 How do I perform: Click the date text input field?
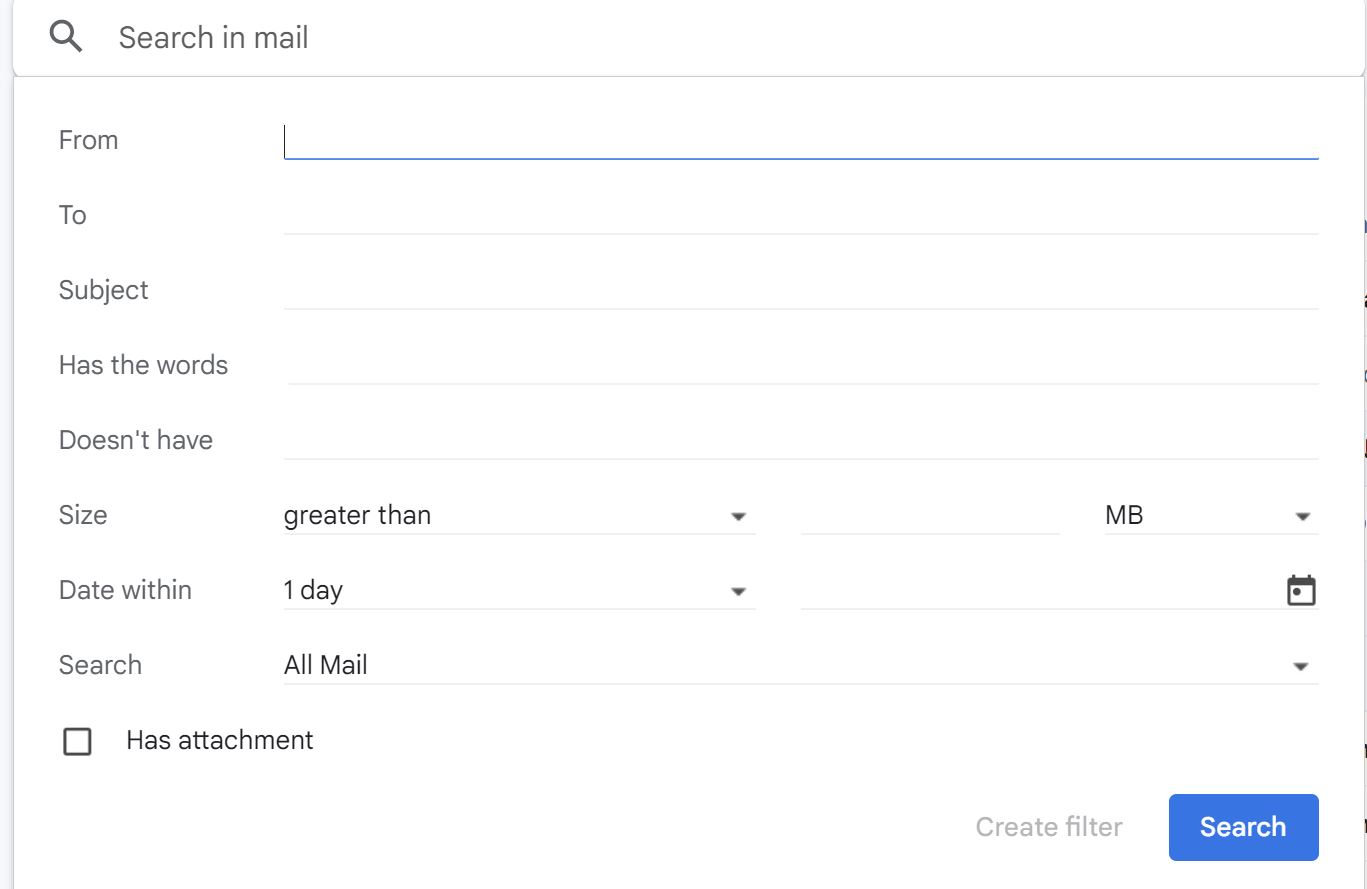point(1040,591)
